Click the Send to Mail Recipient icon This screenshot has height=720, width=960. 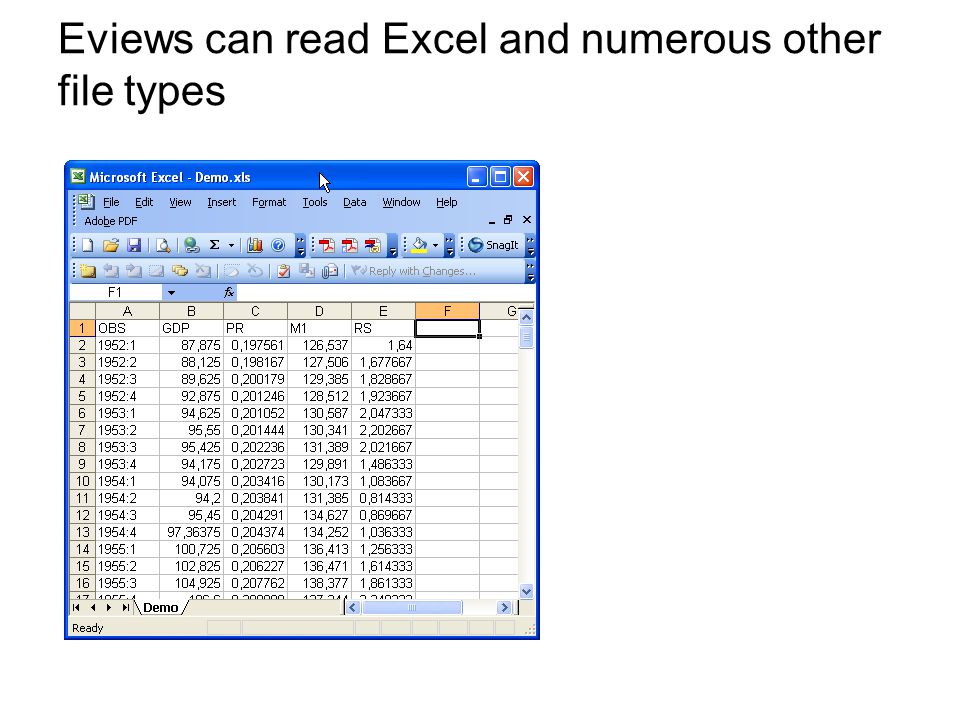[x=330, y=271]
